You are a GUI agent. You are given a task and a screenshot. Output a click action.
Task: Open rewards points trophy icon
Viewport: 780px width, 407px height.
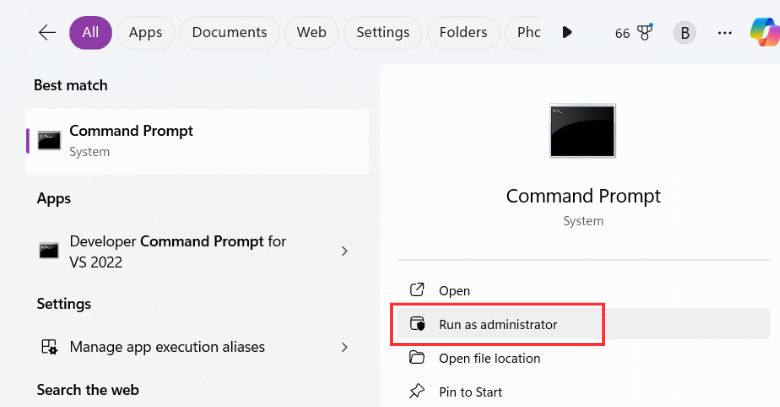[x=645, y=33]
